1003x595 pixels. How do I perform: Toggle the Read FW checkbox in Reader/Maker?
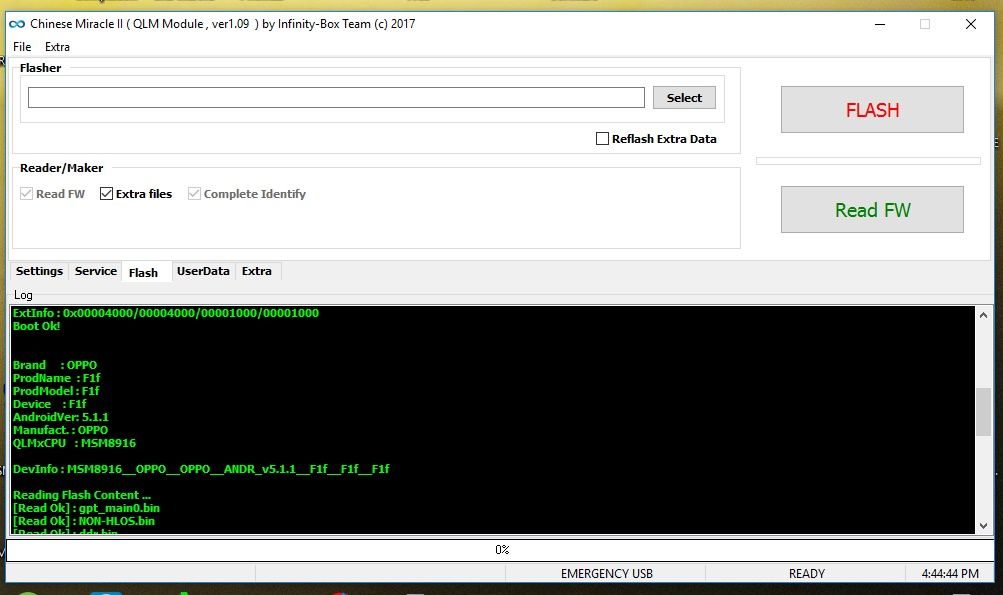coord(27,194)
